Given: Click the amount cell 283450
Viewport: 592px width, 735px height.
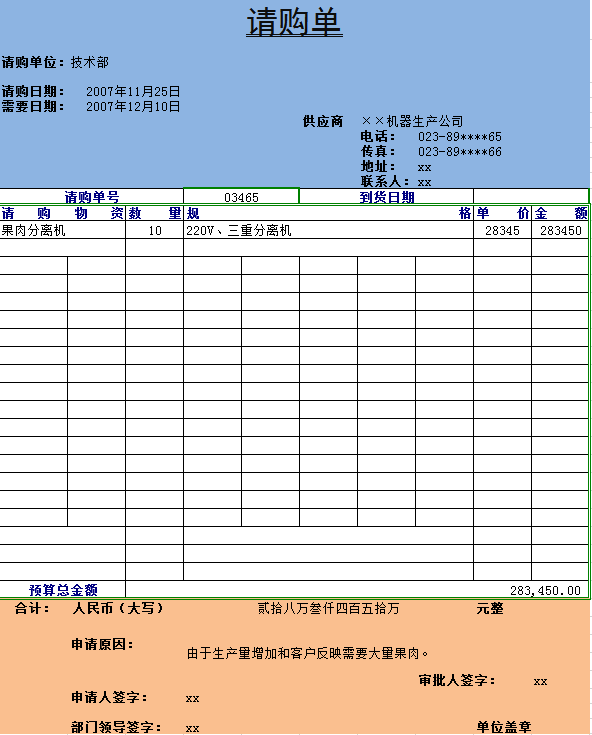Looking at the screenshot, I should pyautogui.click(x=560, y=230).
